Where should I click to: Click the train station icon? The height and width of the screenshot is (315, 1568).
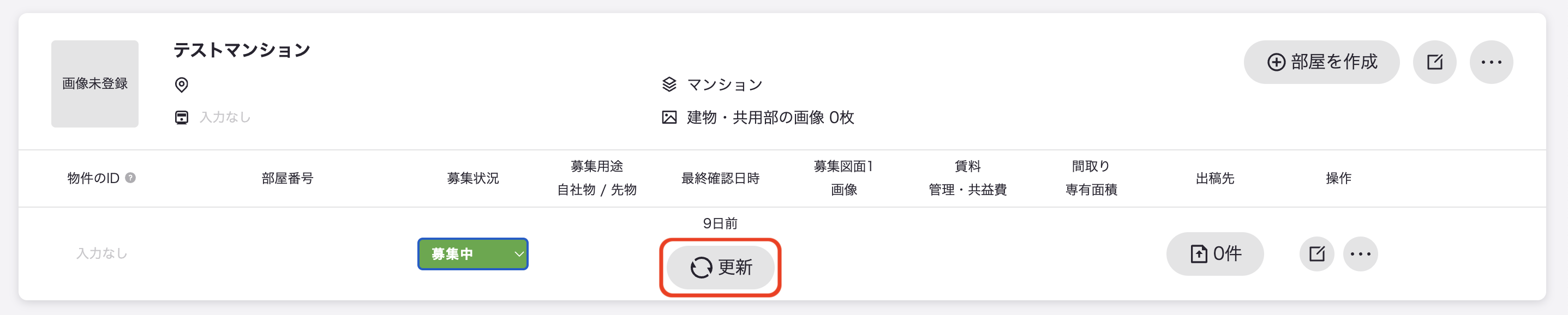pyautogui.click(x=181, y=117)
